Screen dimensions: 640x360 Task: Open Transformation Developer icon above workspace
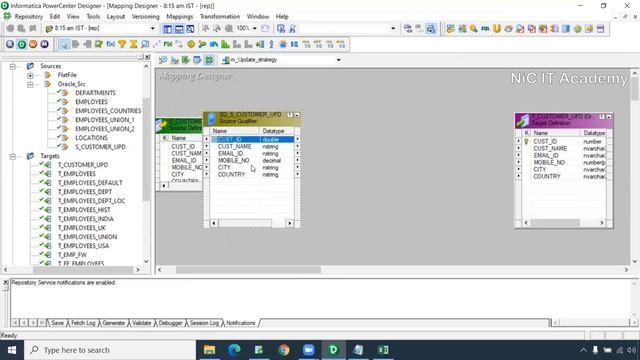186,60
